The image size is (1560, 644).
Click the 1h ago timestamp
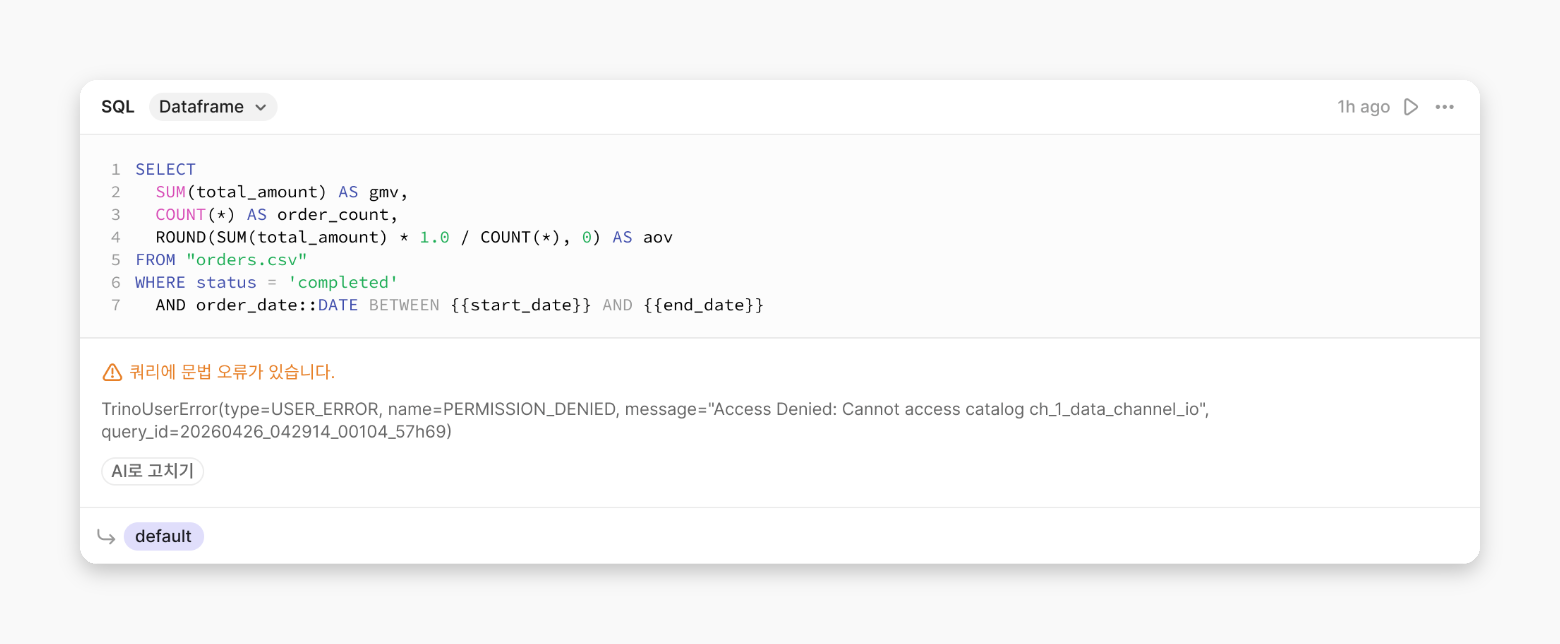(x=1363, y=107)
